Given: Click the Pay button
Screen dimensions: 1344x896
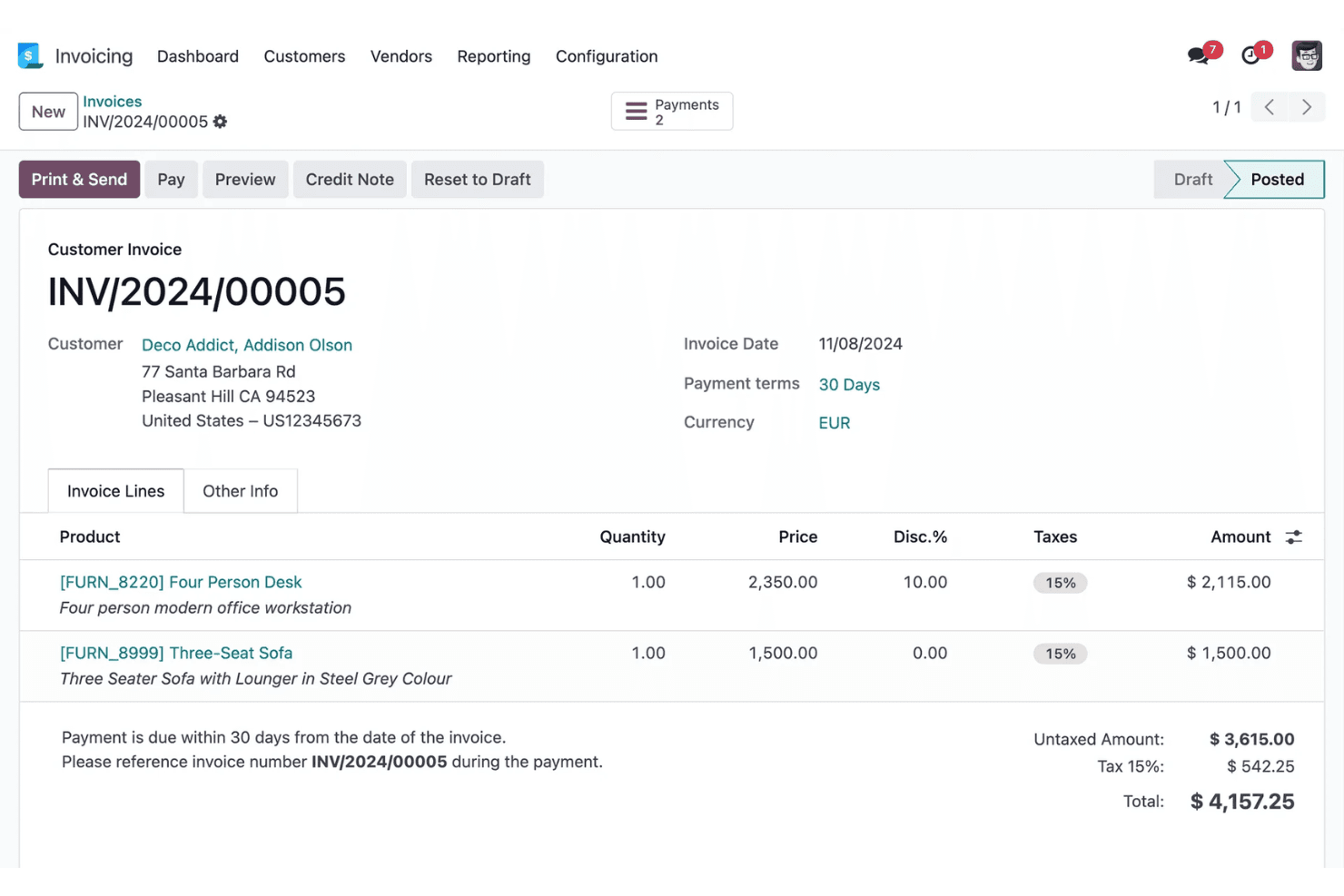Looking at the screenshot, I should coord(171,180).
